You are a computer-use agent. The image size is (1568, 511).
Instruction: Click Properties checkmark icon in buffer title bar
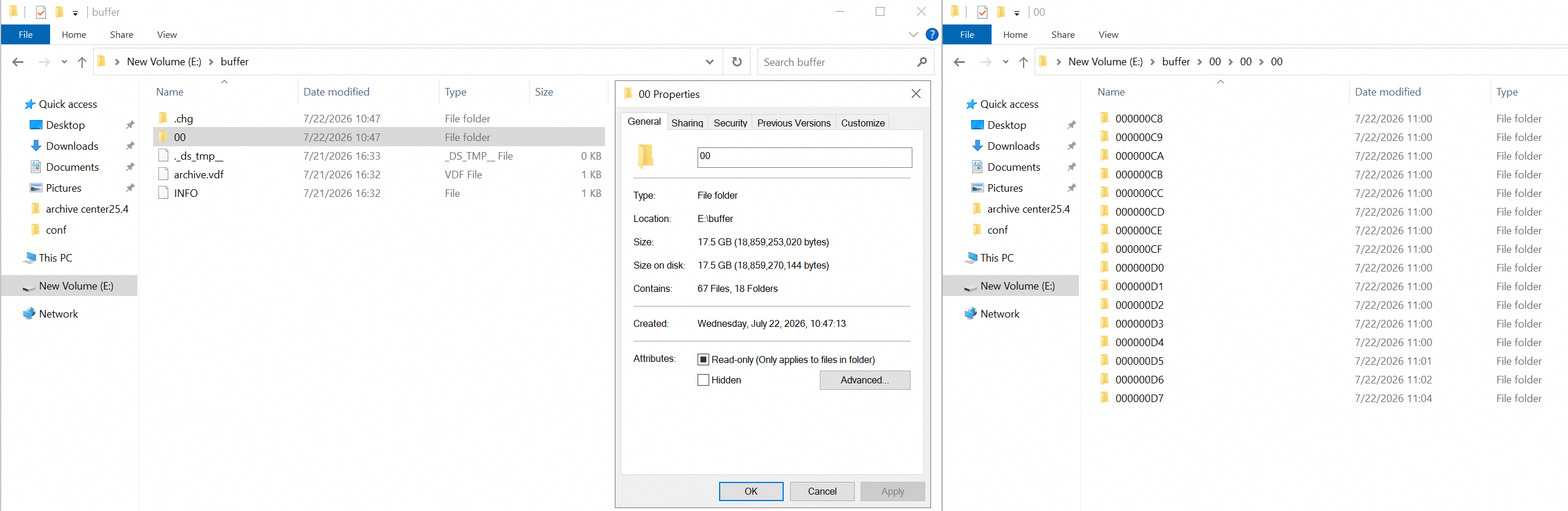click(41, 12)
